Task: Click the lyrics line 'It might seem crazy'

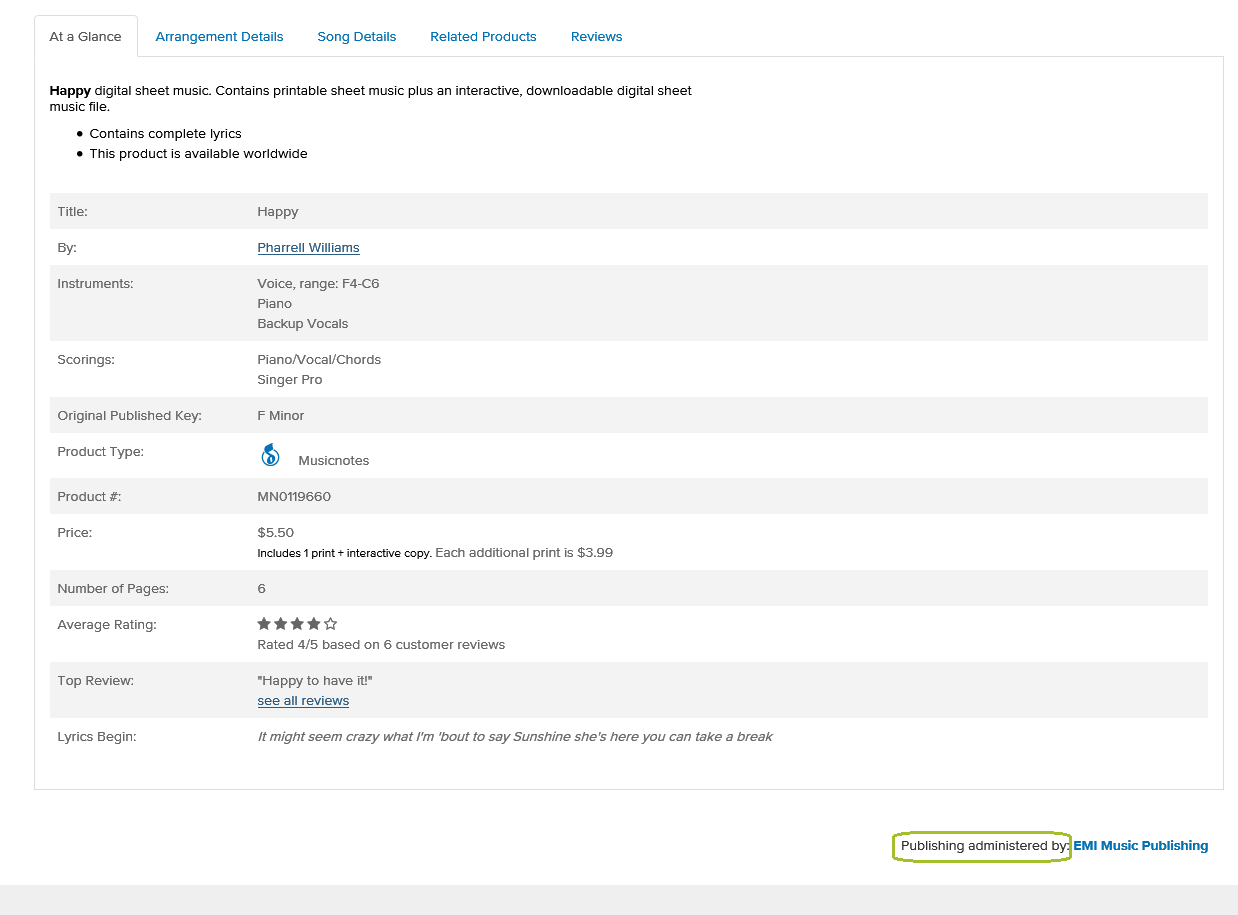Action: pyautogui.click(x=515, y=737)
